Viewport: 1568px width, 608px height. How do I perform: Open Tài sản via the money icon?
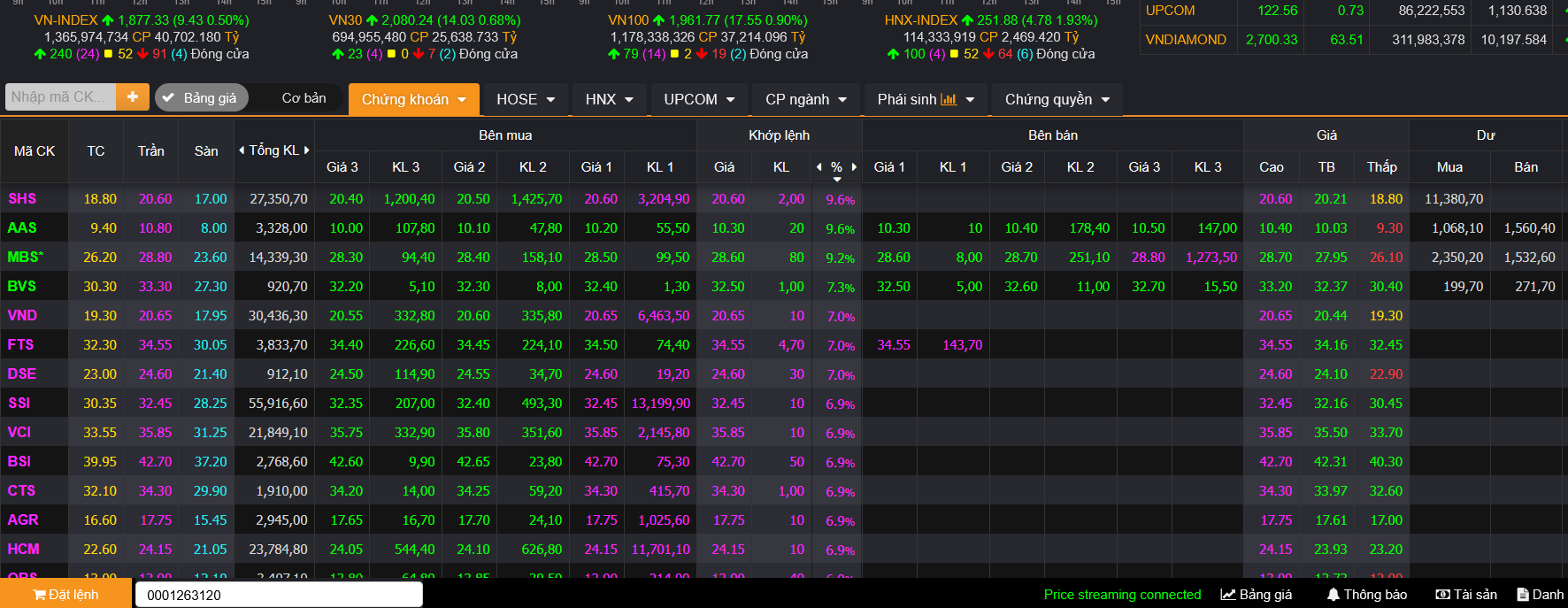pos(1442,595)
